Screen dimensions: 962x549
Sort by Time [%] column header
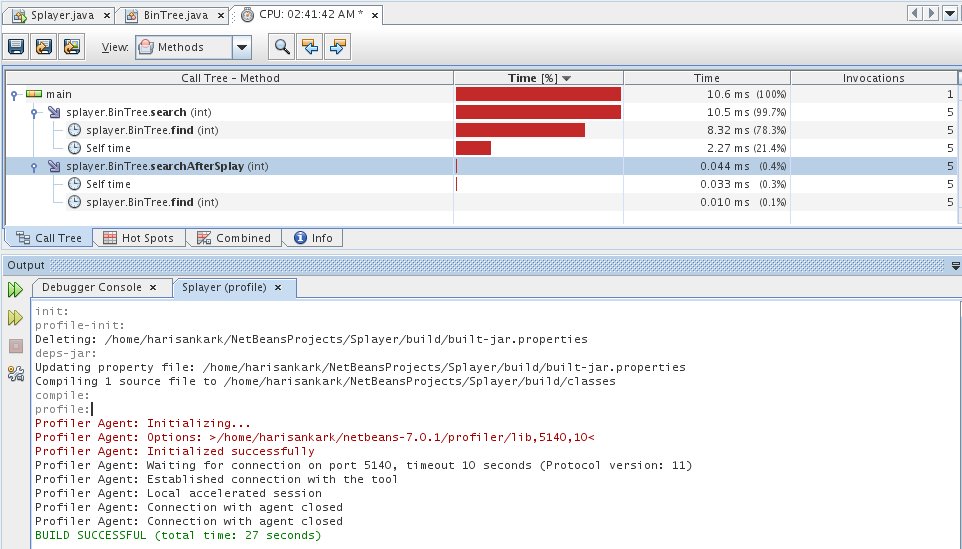coord(539,78)
